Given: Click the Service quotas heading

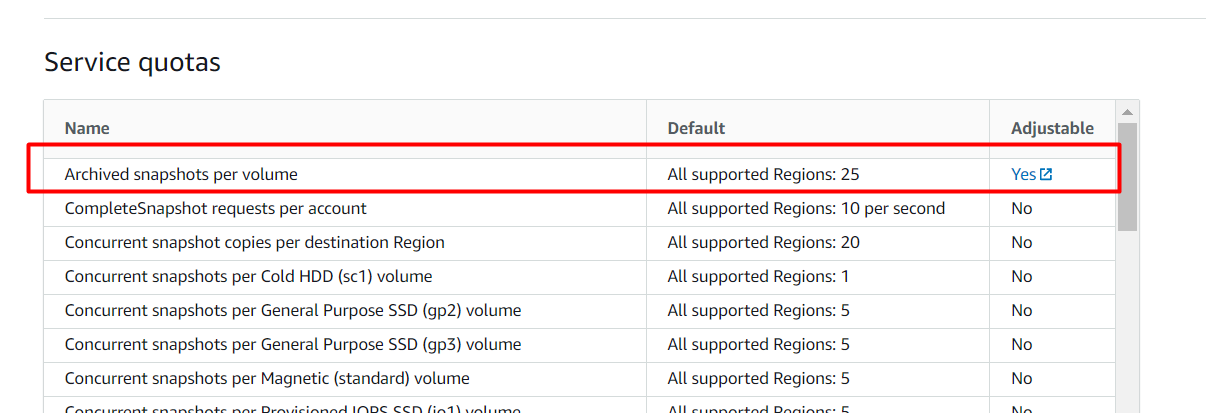Looking at the screenshot, I should [132, 62].
